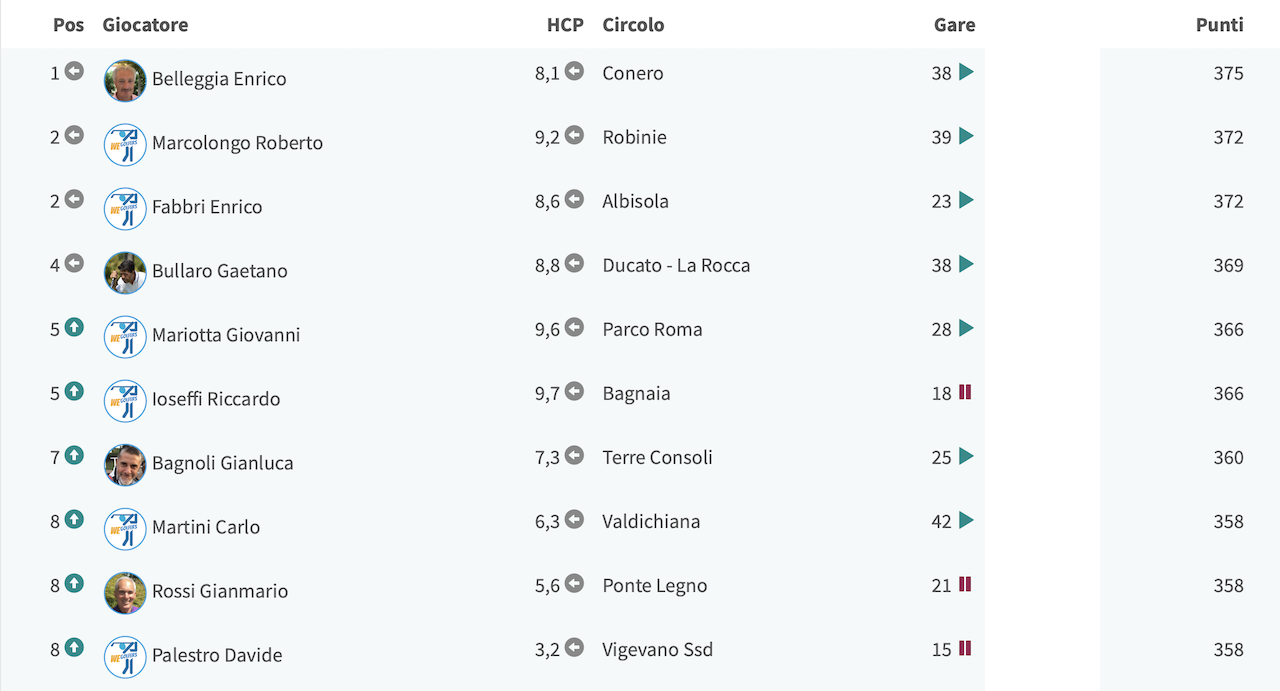Click the green play icon in Belleggia Enrico's Gare cell
This screenshot has width=1280, height=691.
[966, 72]
